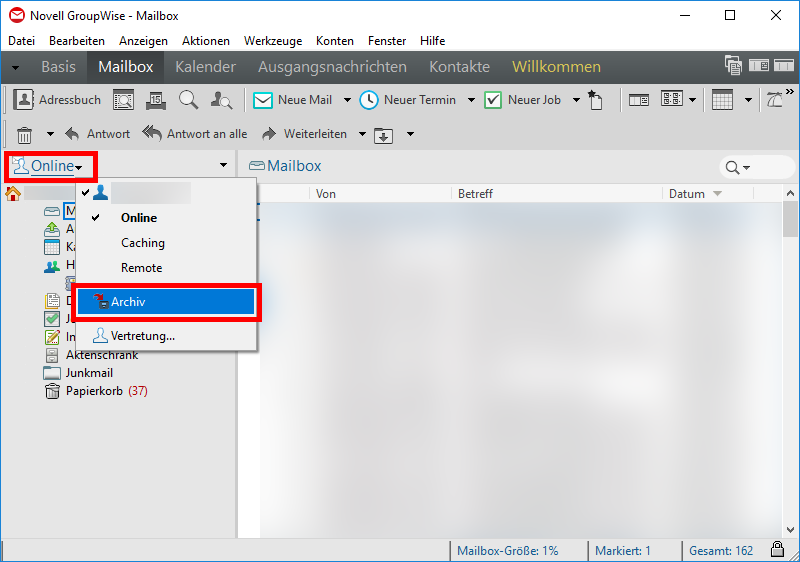Click the Antwort reply button

coord(97,134)
